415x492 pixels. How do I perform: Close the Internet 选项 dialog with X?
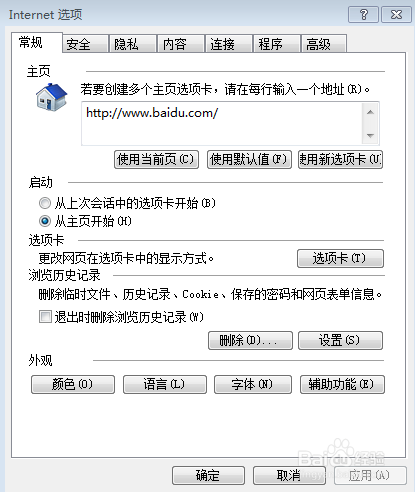[x=396, y=15]
